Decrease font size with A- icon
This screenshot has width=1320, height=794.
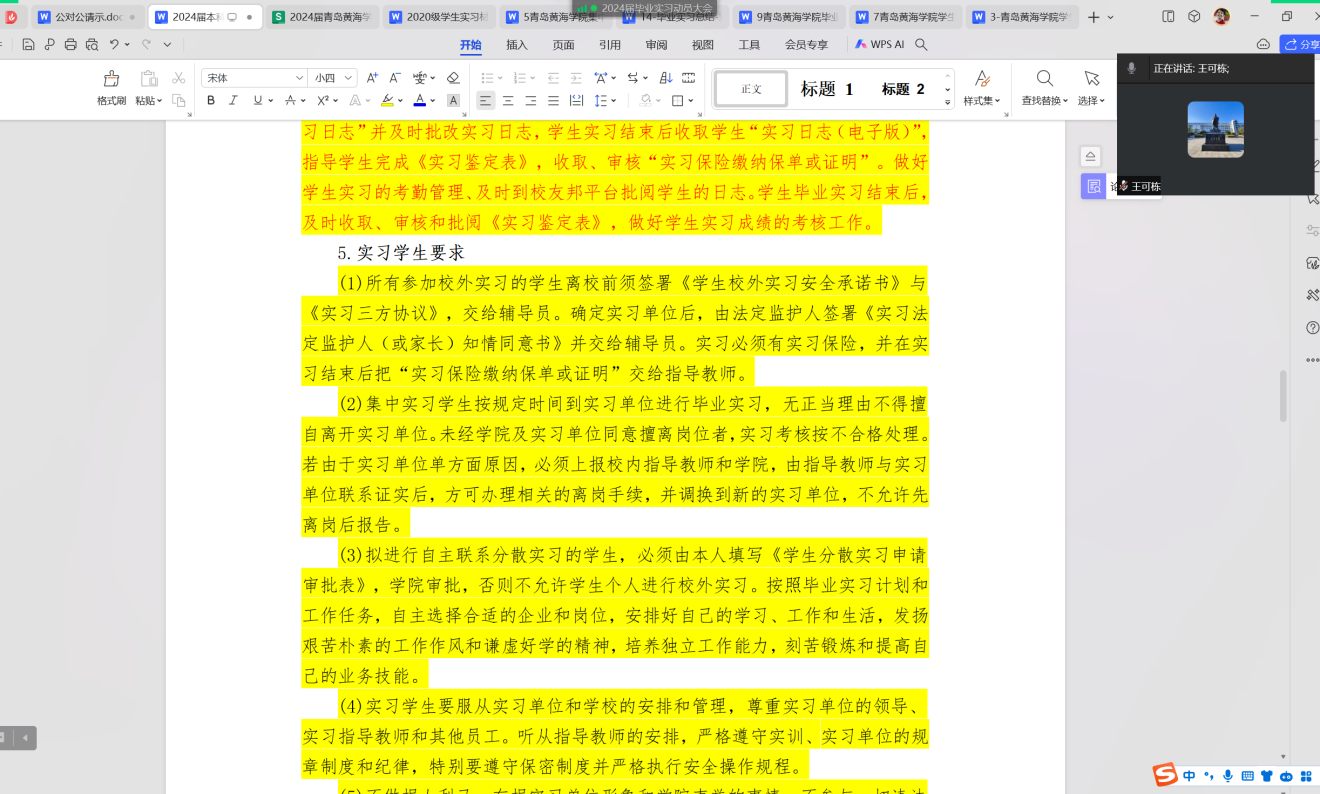tap(395, 78)
